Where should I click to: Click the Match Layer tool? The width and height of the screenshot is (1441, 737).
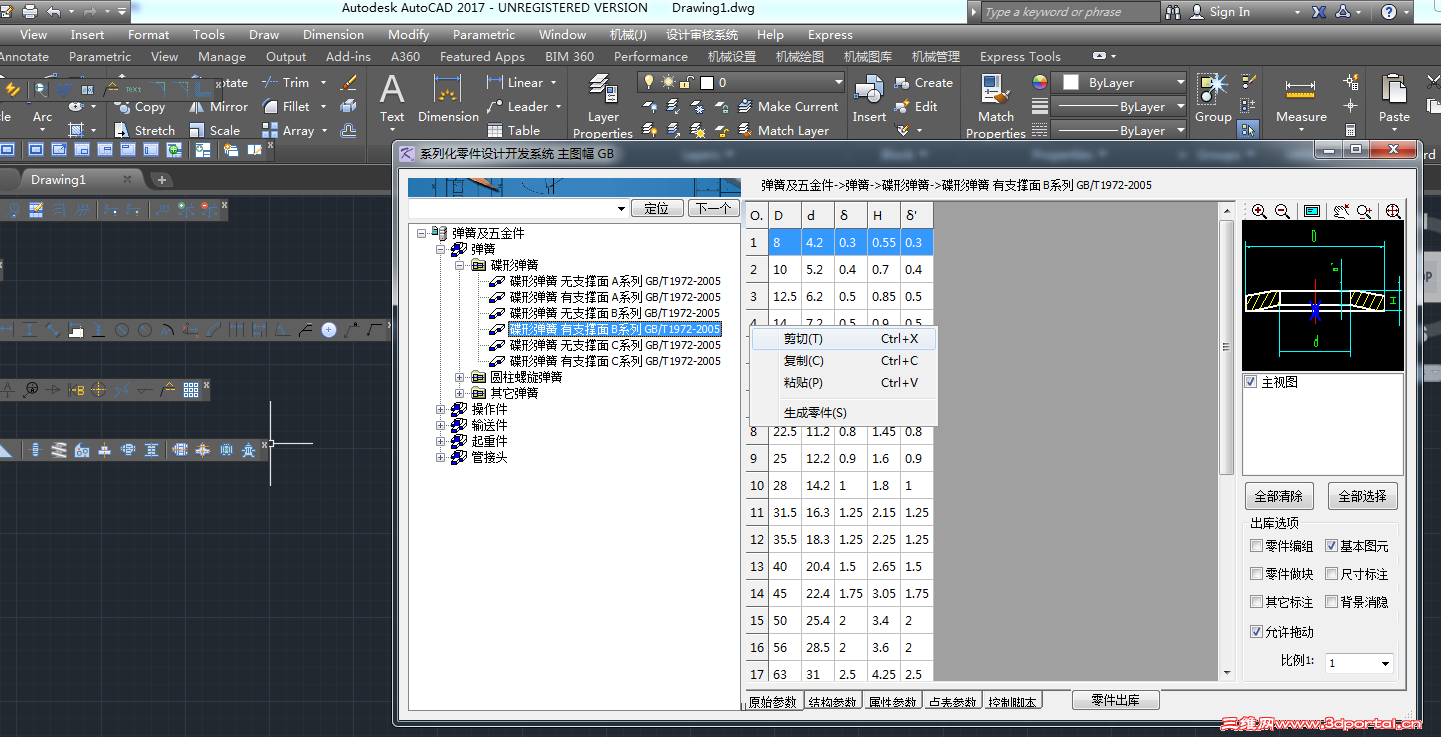783,131
